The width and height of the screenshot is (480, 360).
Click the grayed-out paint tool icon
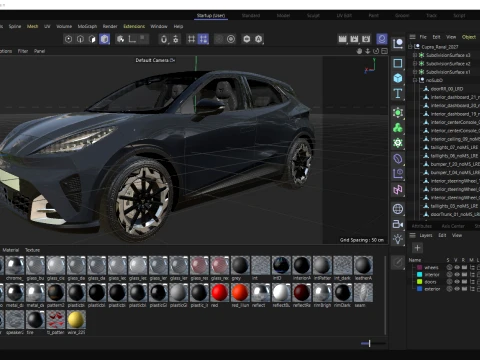click(398, 262)
